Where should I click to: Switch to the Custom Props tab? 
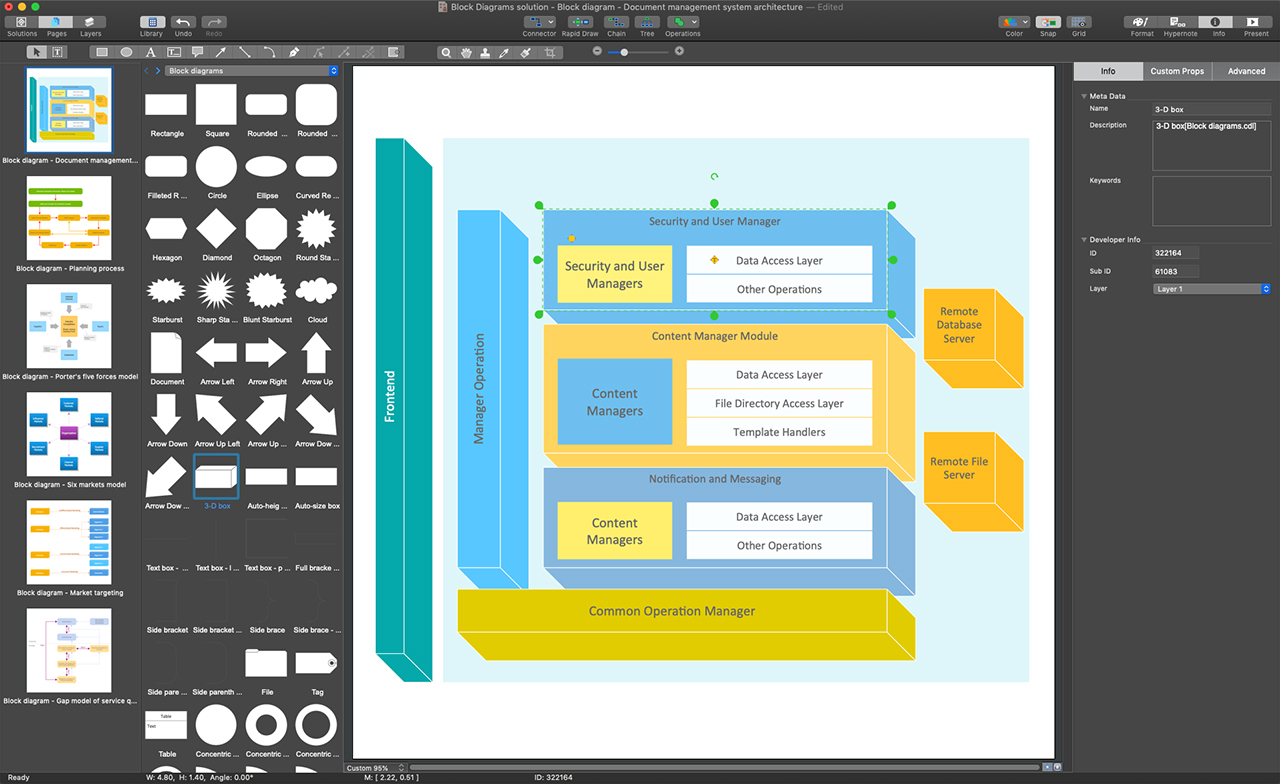(x=1177, y=71)
